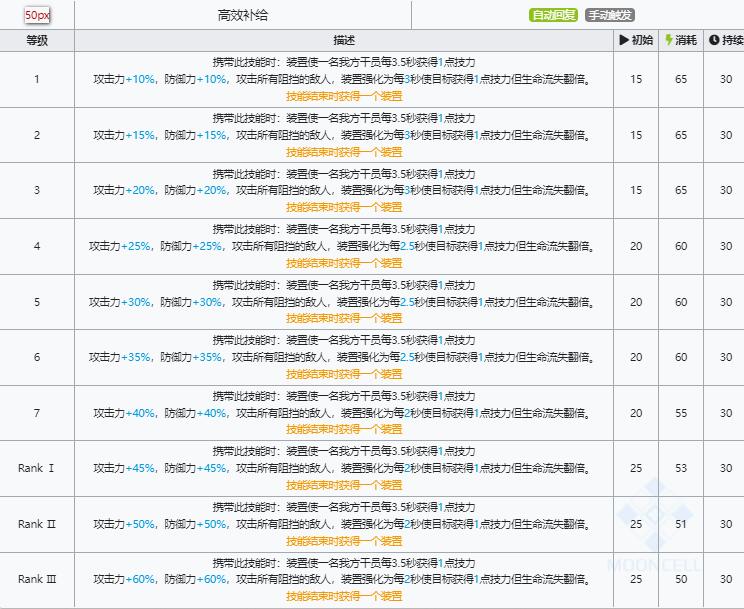This screenshot has width=744, height=609.
Task: Click the Rank Ⅲ level cell
Action: tap(37, 579)
